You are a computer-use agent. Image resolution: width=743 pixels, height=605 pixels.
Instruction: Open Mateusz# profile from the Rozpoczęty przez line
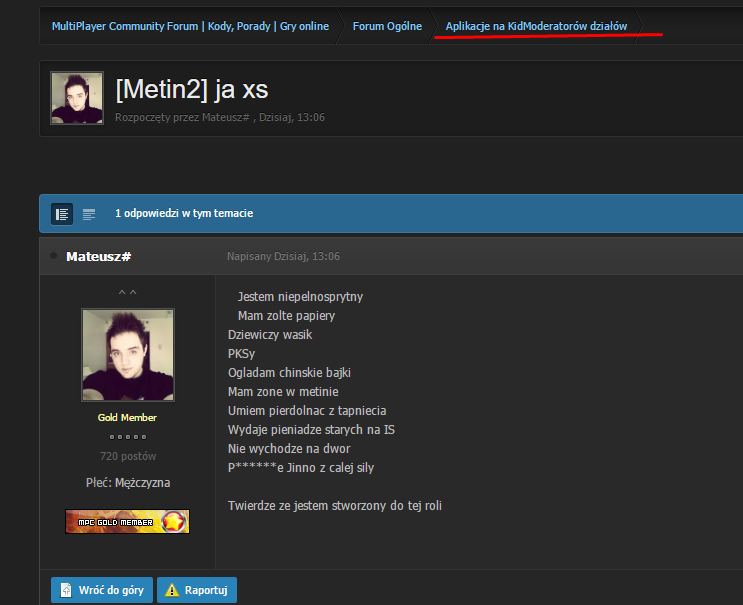tap(226, 117)
